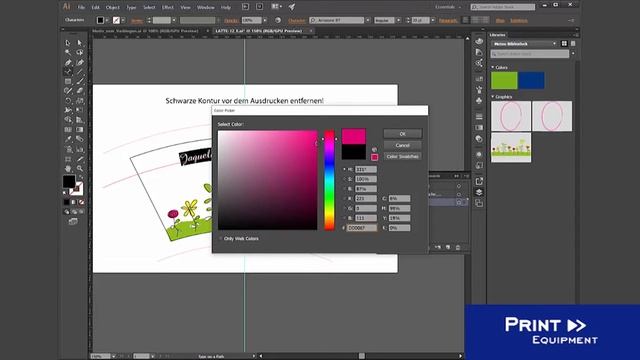Click the recolor artwork globe icon
The height and width of the screenshot is (360, 640).
pyautogui.click(x=278, y=20)
